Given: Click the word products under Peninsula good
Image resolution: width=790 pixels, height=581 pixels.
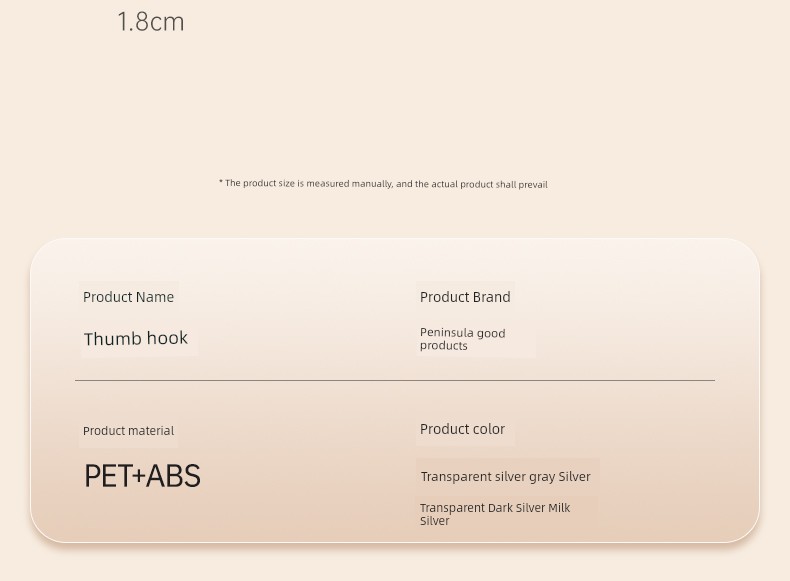Looking at the screenshot, I should click(x=443, y=346).
